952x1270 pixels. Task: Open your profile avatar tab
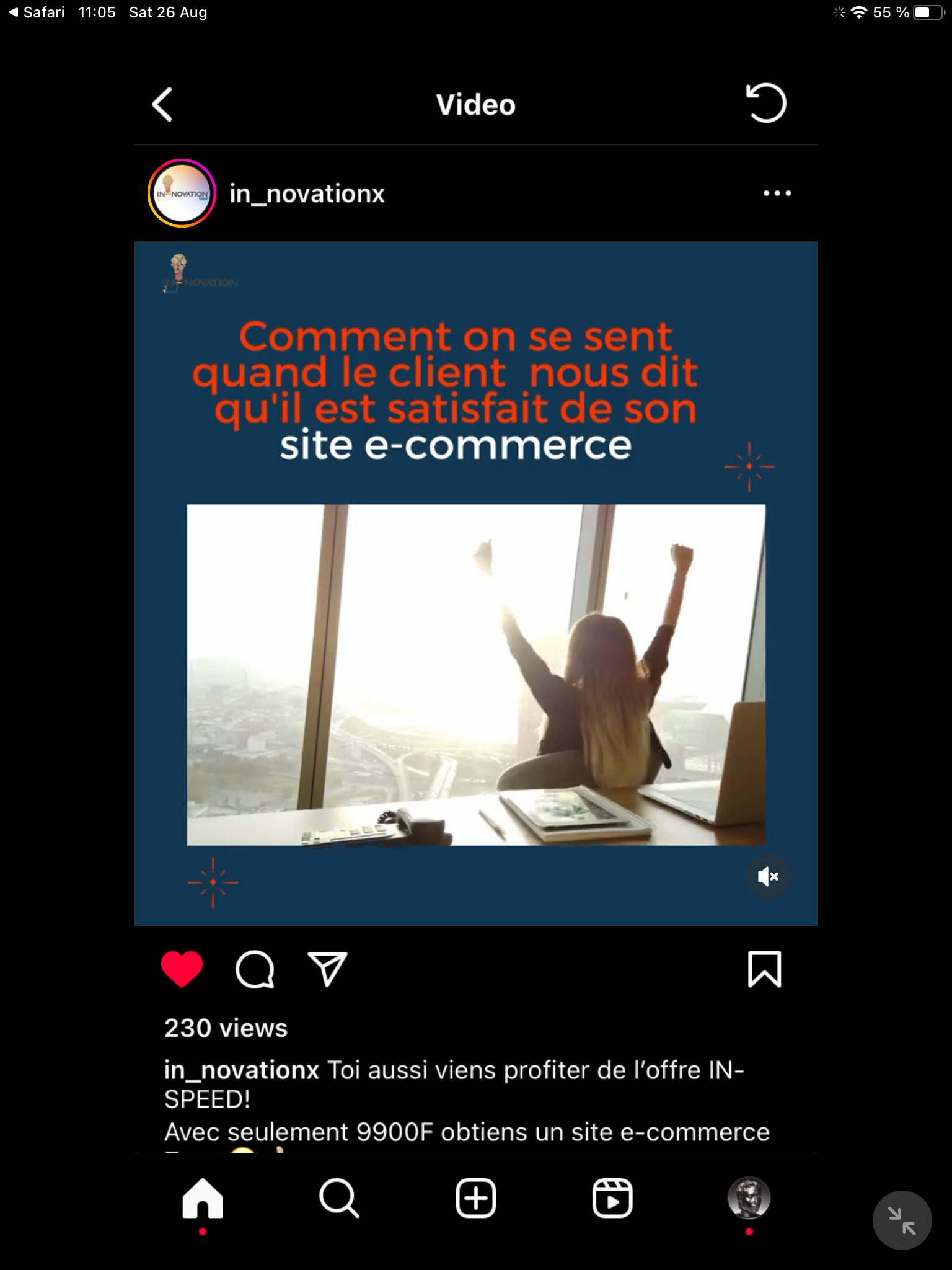tap(749, 1198)
